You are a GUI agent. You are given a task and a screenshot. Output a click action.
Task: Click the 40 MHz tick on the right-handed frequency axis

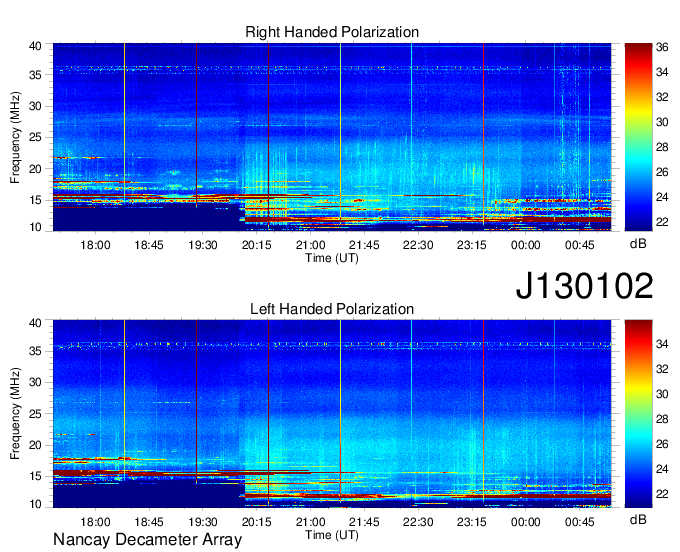[35, 46]
